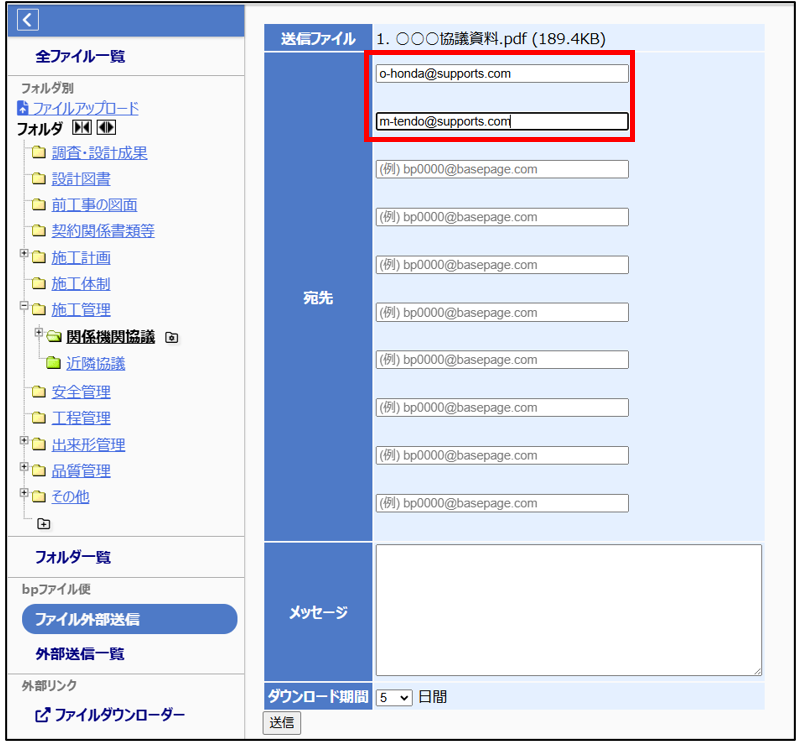805x750 pixels.
Task: Open the ダウンロード期間 days dropdown
Action: click(x=394, y=697)
